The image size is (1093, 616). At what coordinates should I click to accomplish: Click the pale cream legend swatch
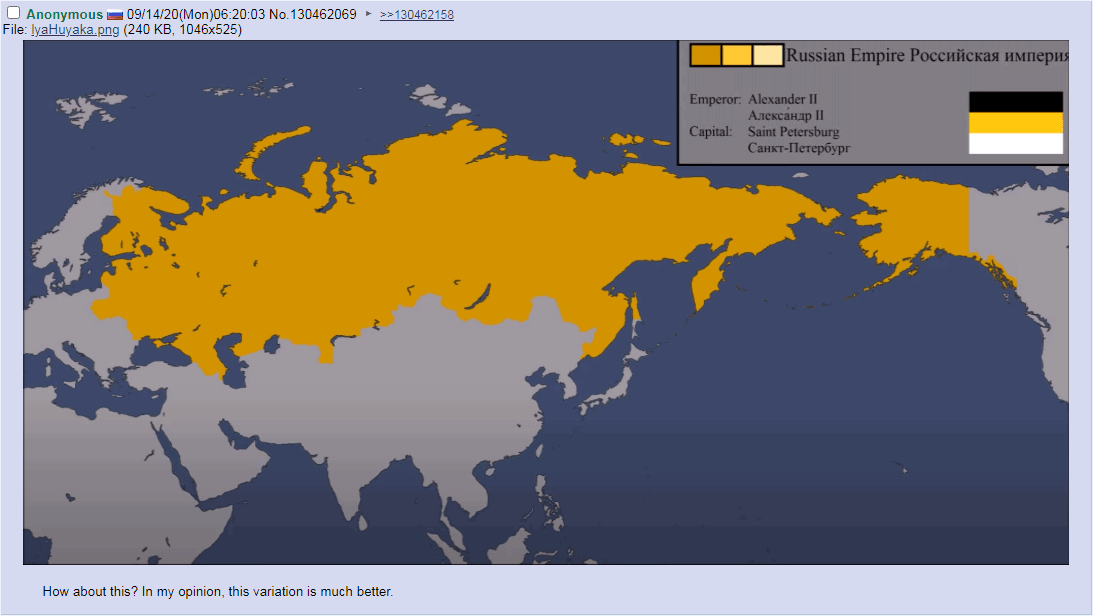point(767,55)
